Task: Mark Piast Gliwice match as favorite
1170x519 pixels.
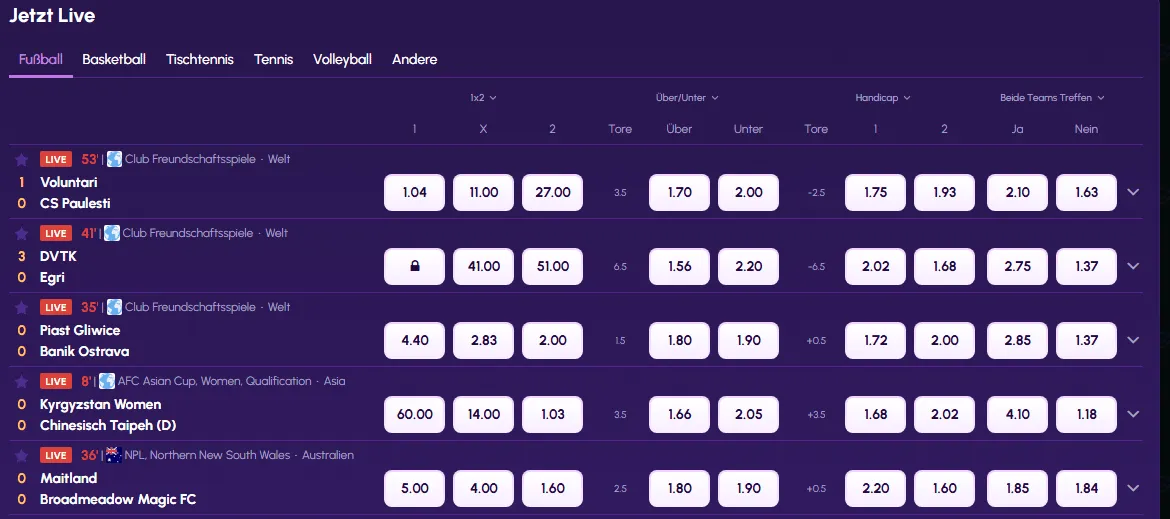Action: pos(22,307)
